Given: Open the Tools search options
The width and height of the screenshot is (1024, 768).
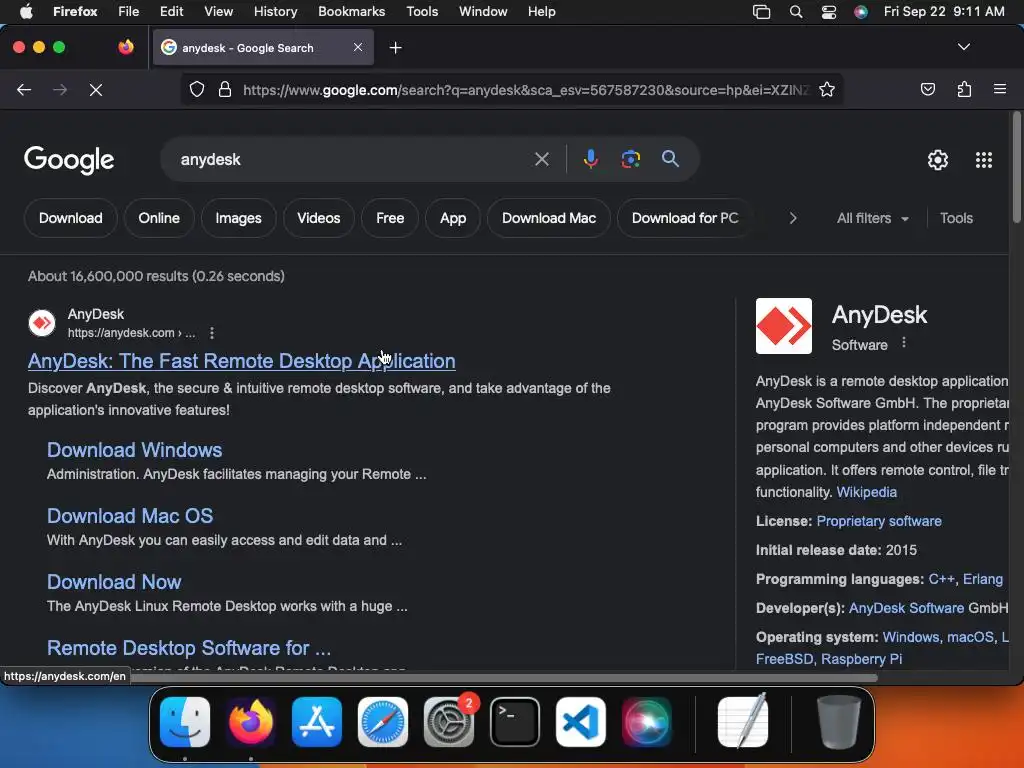Looking at the screenshot, I should click(x=956, y=218).
